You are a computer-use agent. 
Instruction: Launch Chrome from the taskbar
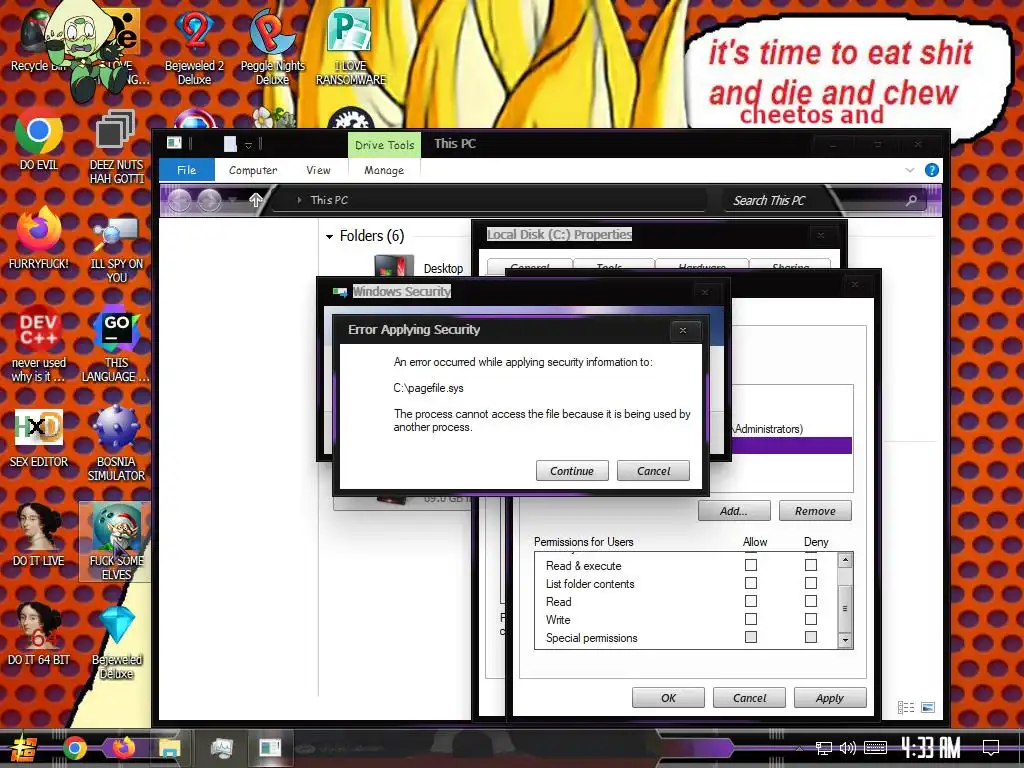point(75,748)
